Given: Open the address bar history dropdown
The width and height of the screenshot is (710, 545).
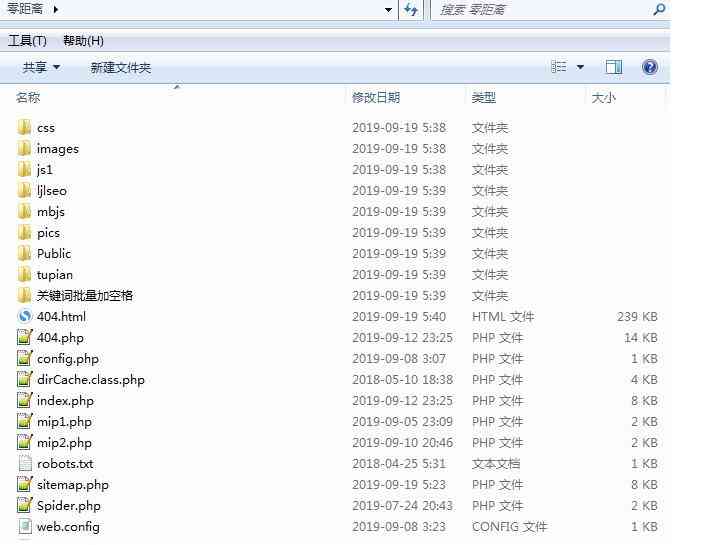Looking at the screenshot, I should [388, 10].
